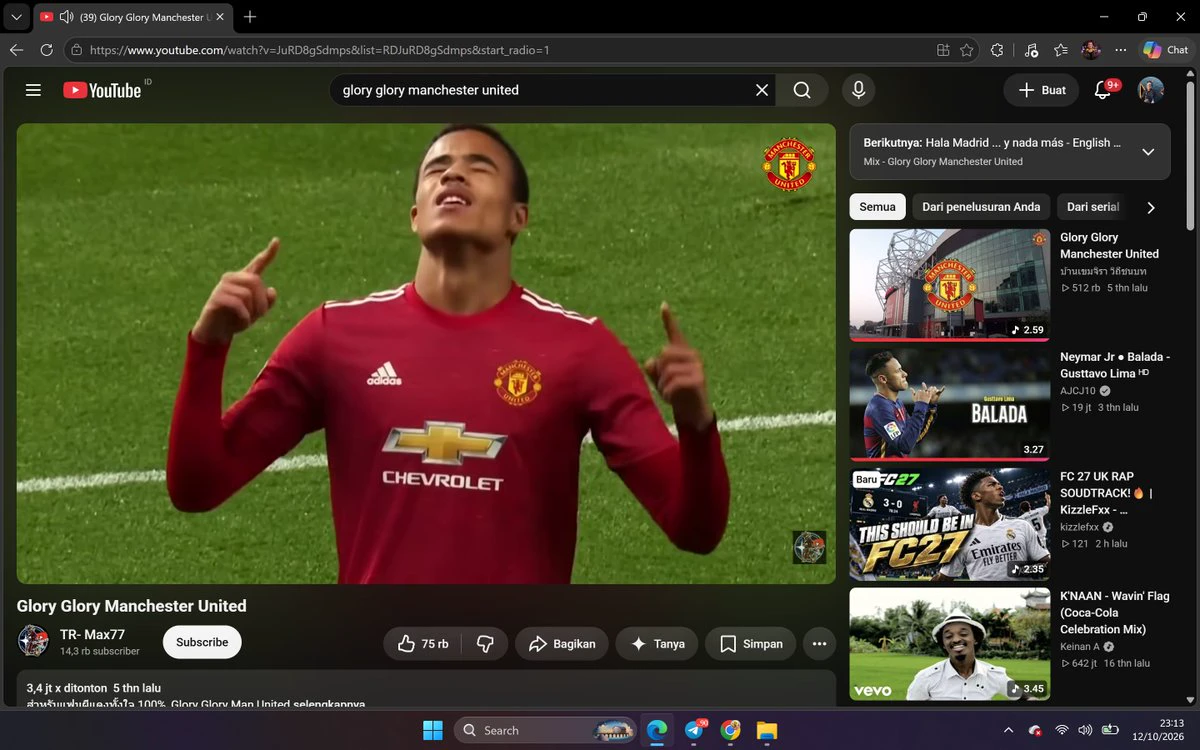The height and width of the screenshot is (750, 1200).
Task: Open the Edge favorites list icon
Action: [1061, 50]
